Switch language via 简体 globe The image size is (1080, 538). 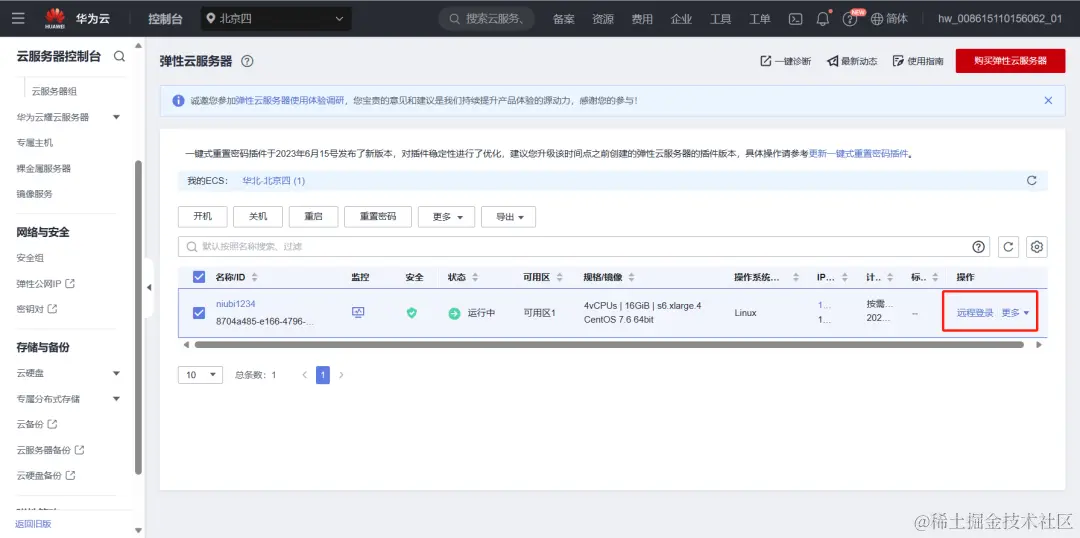tap(889, 19)
